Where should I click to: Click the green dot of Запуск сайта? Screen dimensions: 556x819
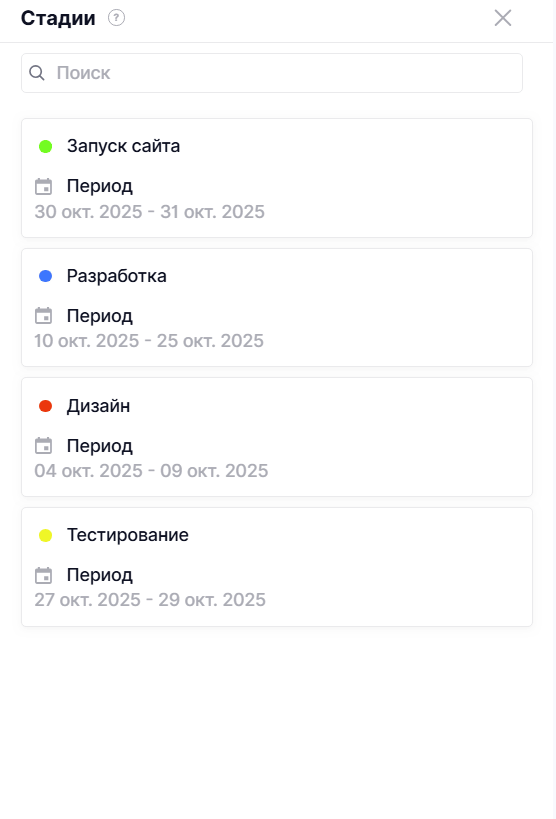click(45, 147)
